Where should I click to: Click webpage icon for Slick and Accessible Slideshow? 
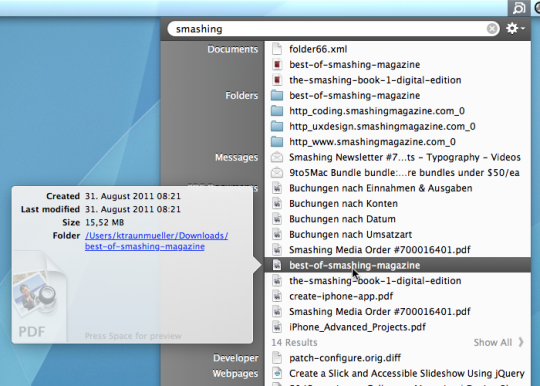click(277, 373)
